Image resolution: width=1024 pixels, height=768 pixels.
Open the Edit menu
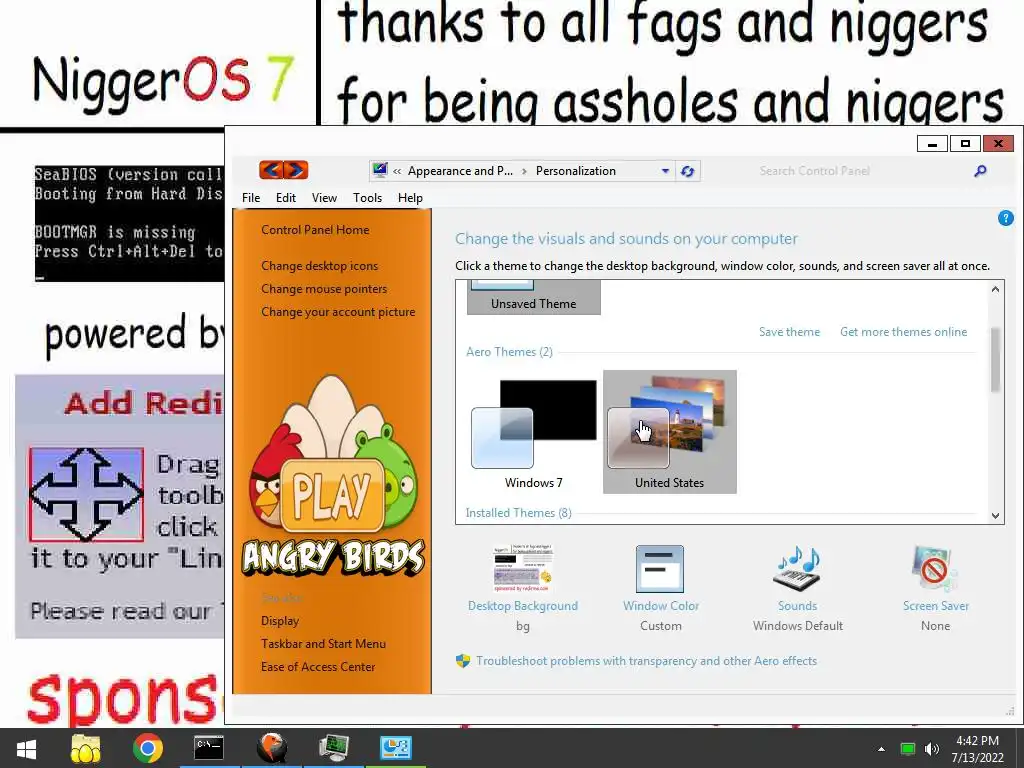(285, 198)
